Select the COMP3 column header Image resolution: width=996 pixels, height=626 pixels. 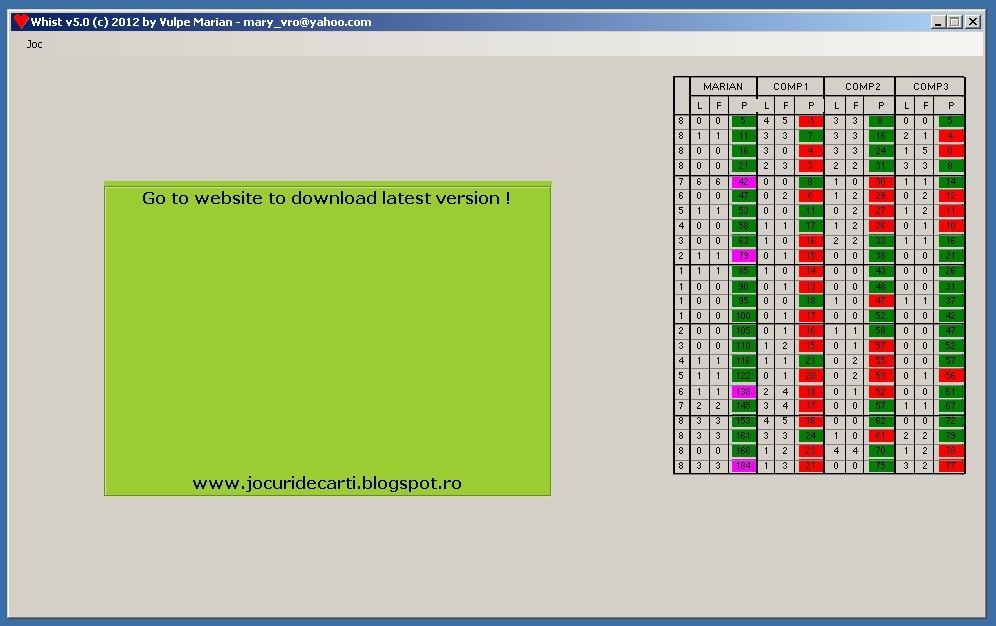click(931, 86)
